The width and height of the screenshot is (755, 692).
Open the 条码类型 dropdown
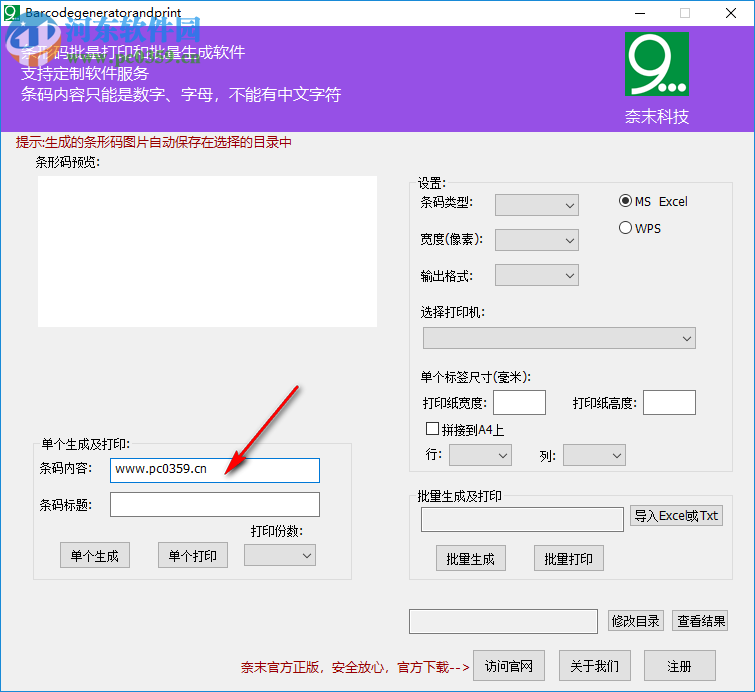[536, 205]
